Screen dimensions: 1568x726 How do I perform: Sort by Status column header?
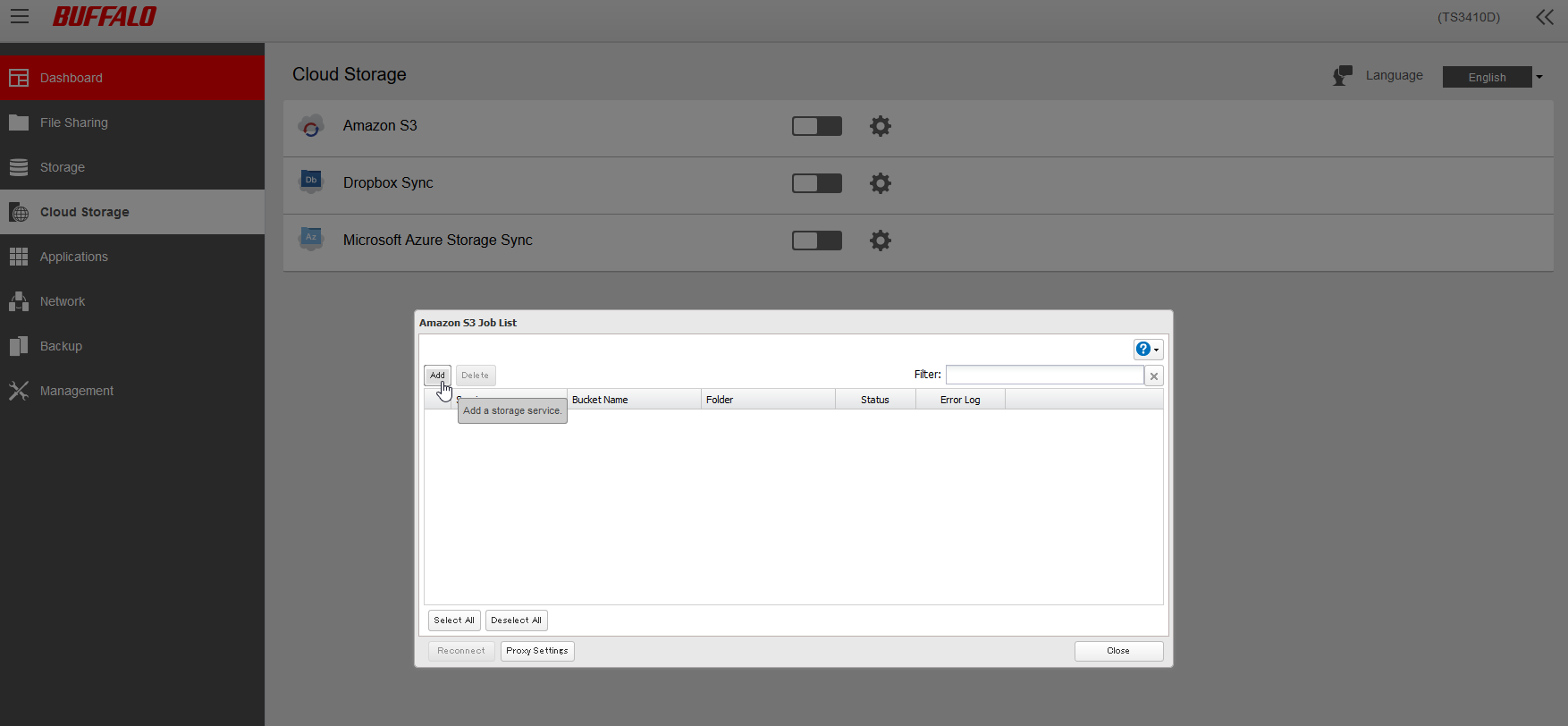click(x=875, y=400)
